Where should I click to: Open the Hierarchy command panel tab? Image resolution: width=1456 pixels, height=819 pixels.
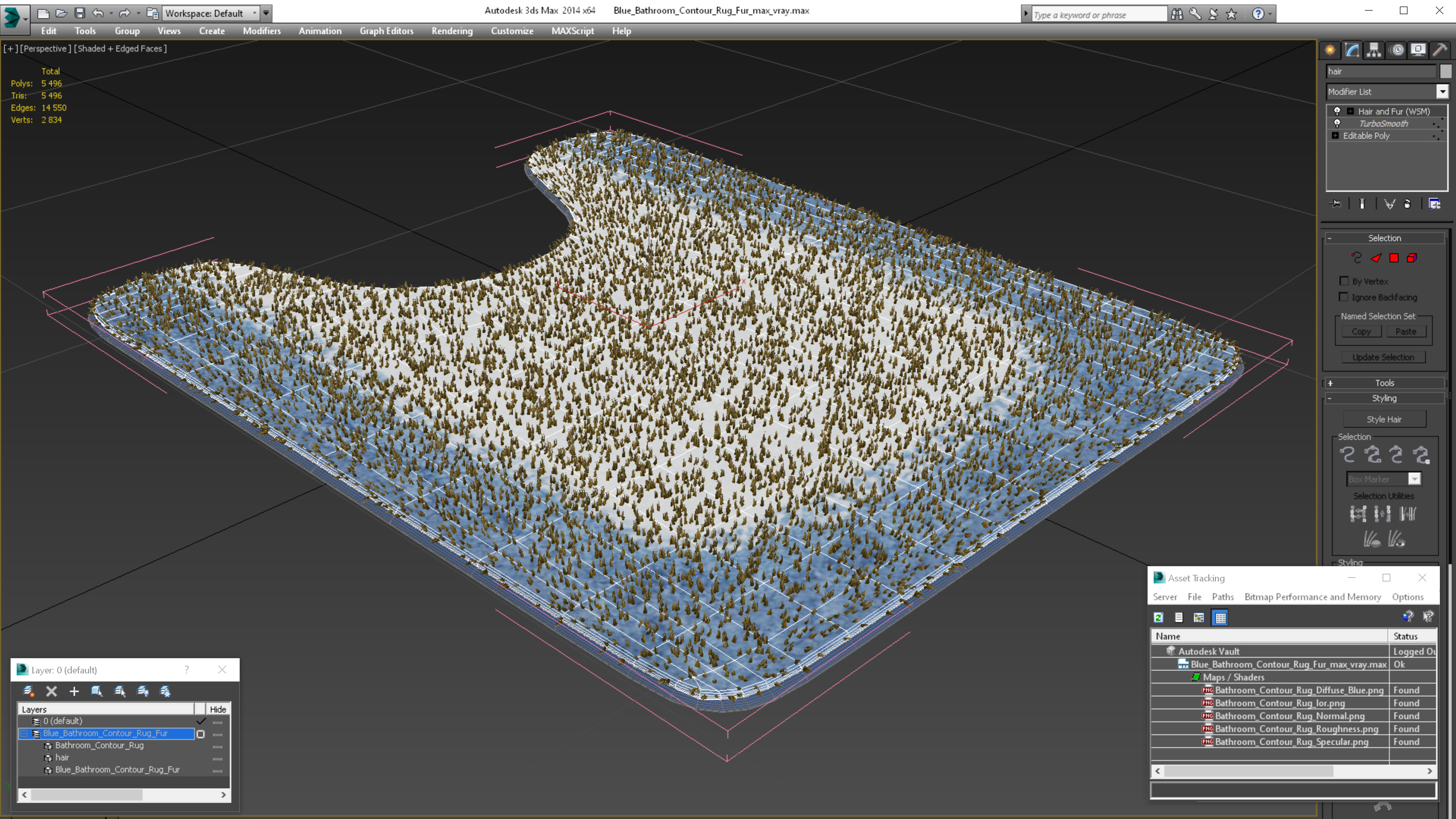[x=1374, y=50]
